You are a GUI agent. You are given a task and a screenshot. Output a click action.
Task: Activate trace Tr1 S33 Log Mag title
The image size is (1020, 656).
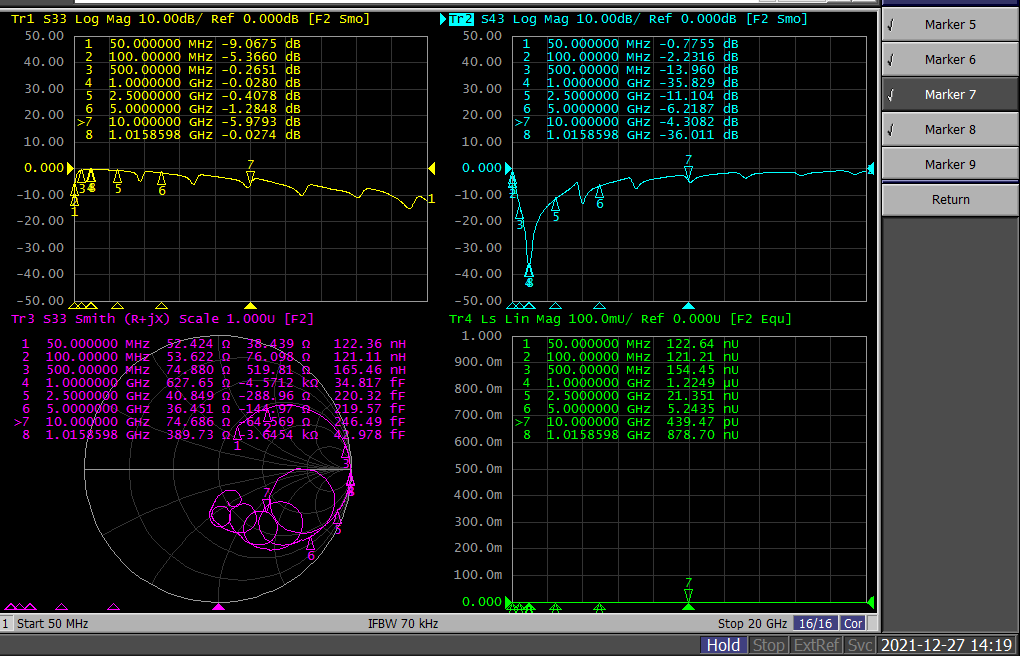pyautogui.click(x=190, y=19)
